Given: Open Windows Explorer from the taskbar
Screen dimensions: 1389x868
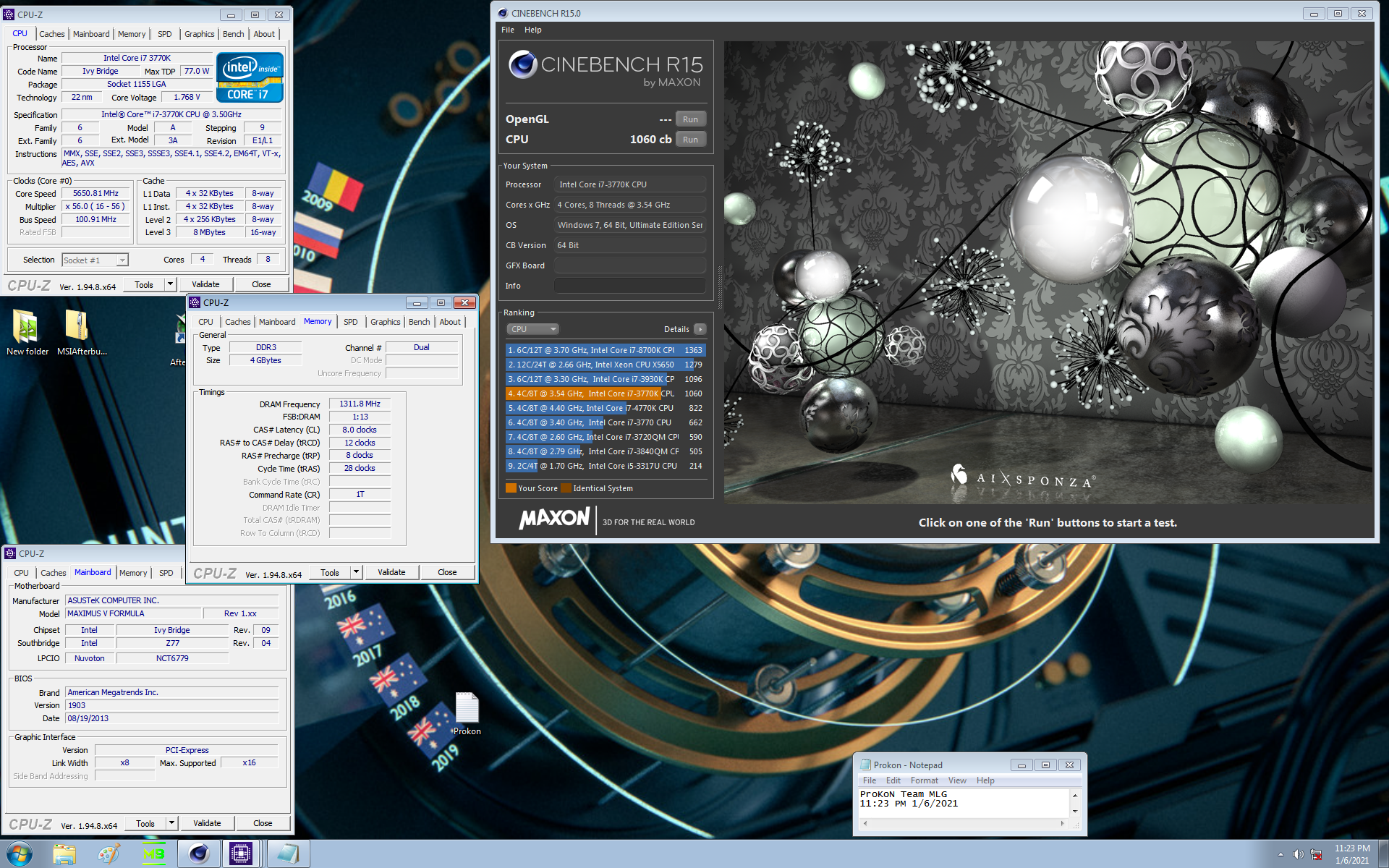Looking at the screenshot, I should coord(64,854).
